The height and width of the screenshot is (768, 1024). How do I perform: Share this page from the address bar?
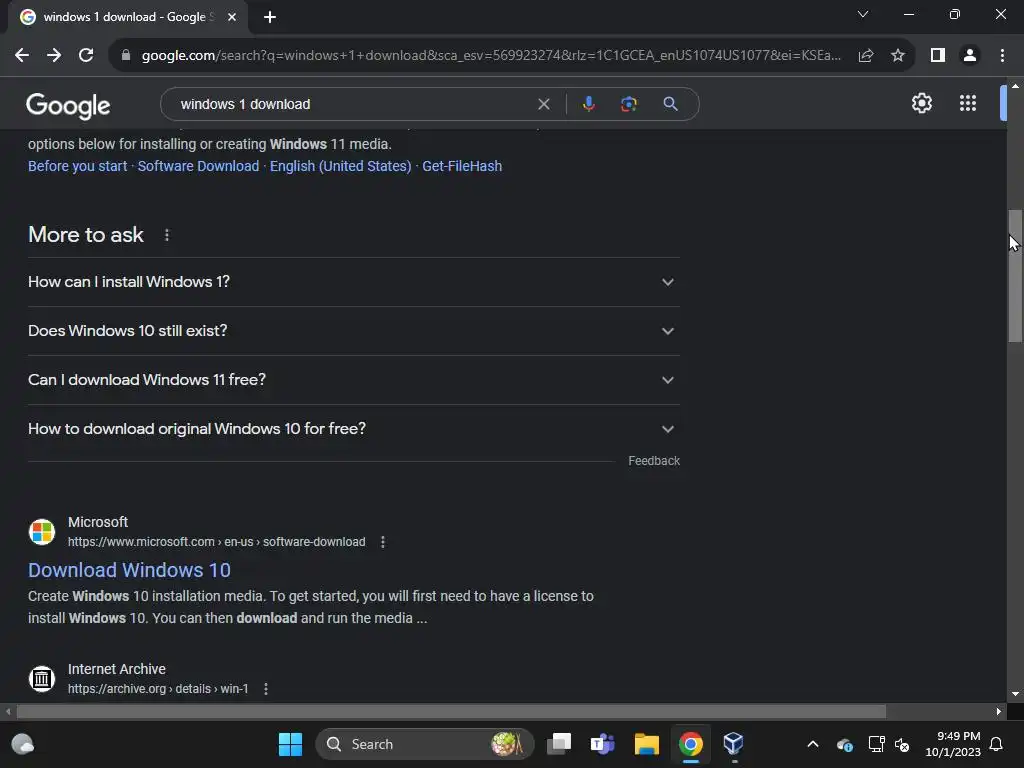click(x=866, y=56)
